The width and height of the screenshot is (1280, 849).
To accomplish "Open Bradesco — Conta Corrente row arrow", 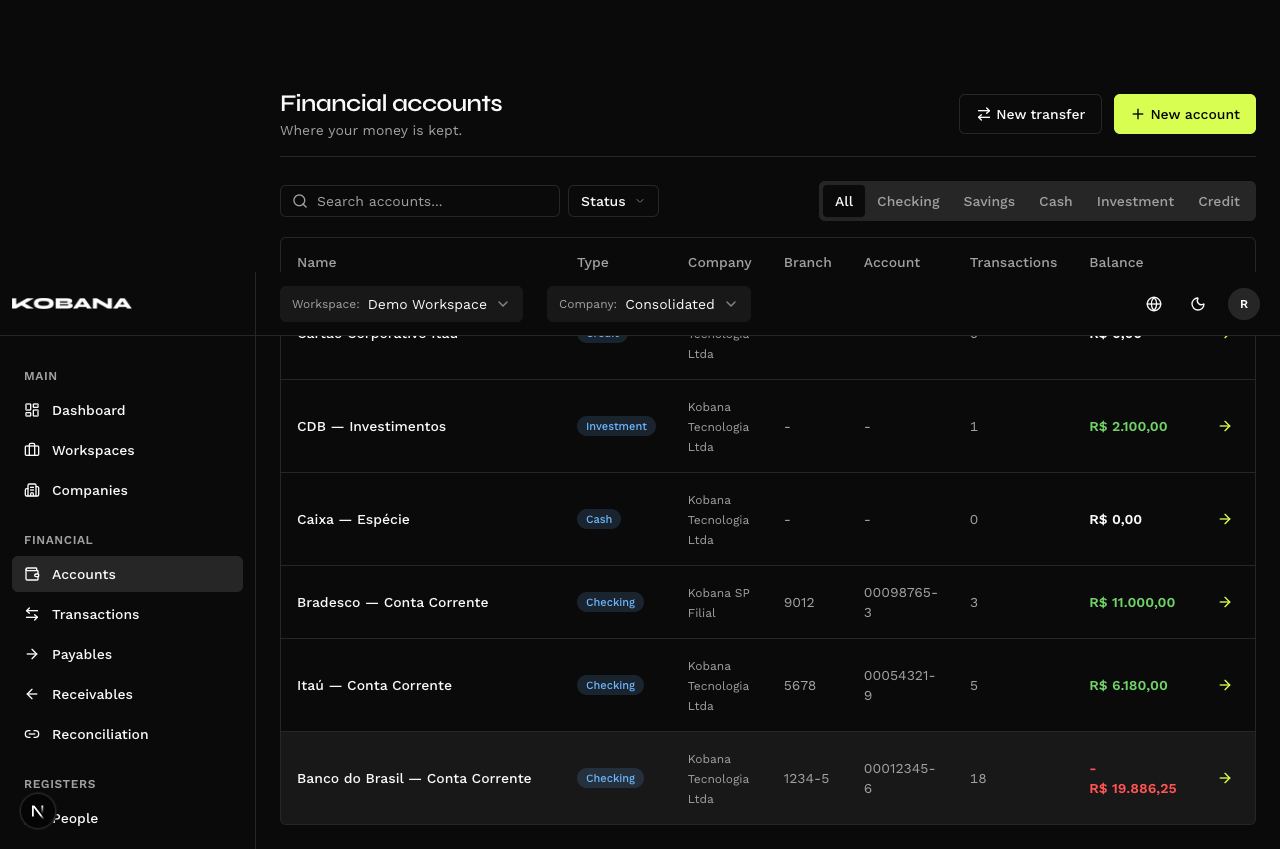I will (1225, 602).
